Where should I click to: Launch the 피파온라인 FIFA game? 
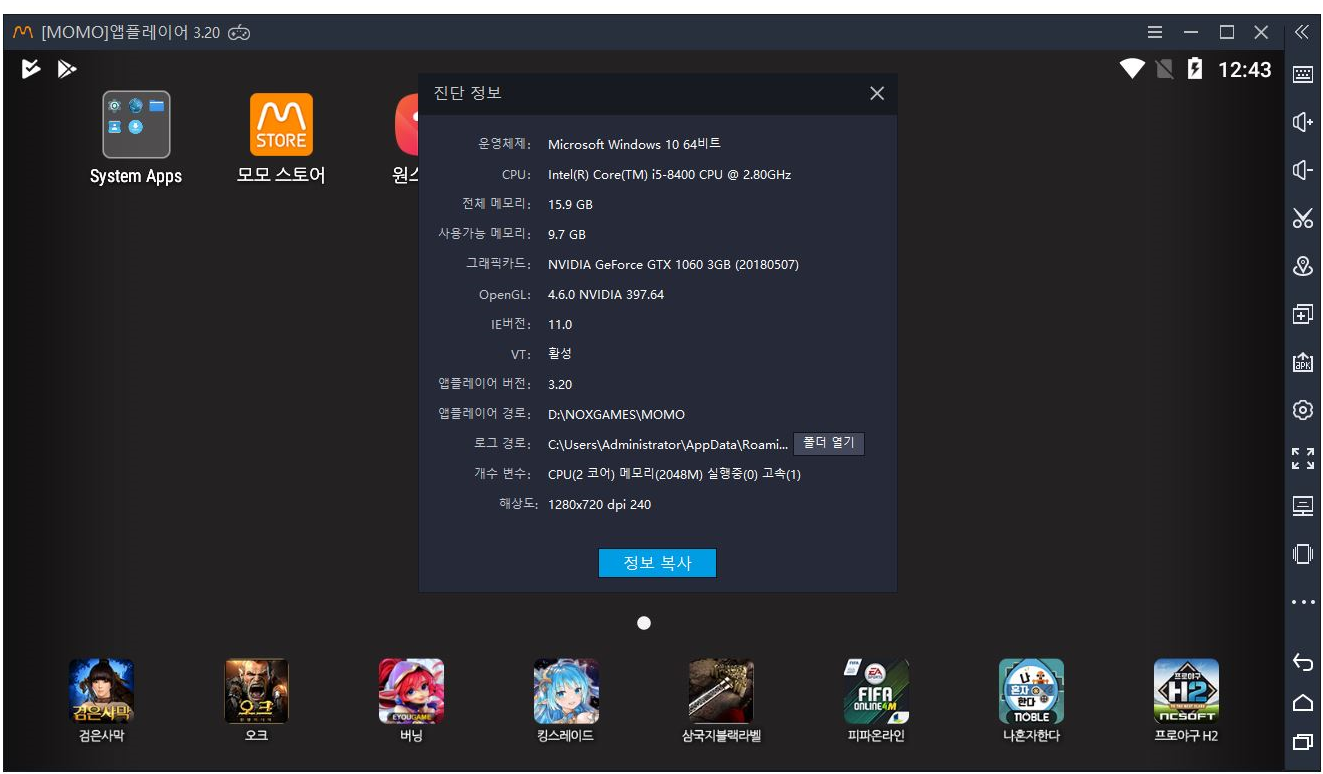pos(876,691)
